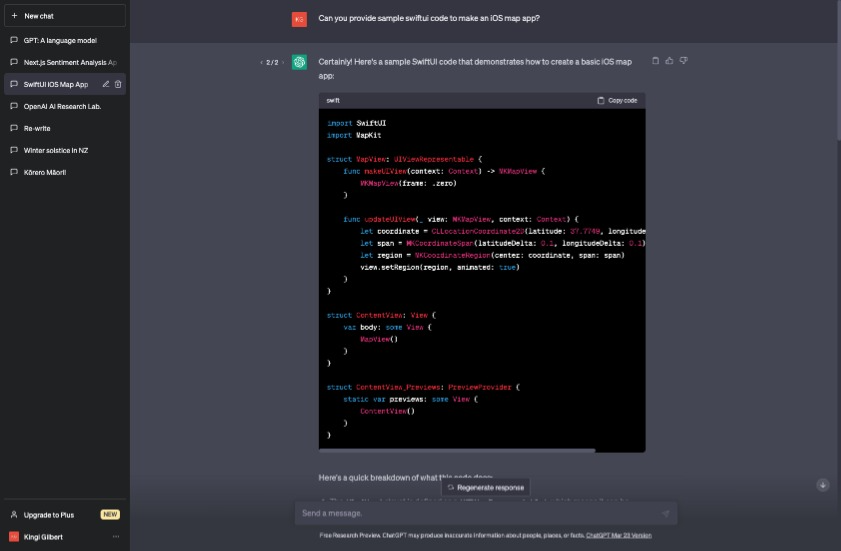Click the 'MKMapView(frame: .zero)' code line
This screenshot has height=551, width=841.
pos(408,183)
